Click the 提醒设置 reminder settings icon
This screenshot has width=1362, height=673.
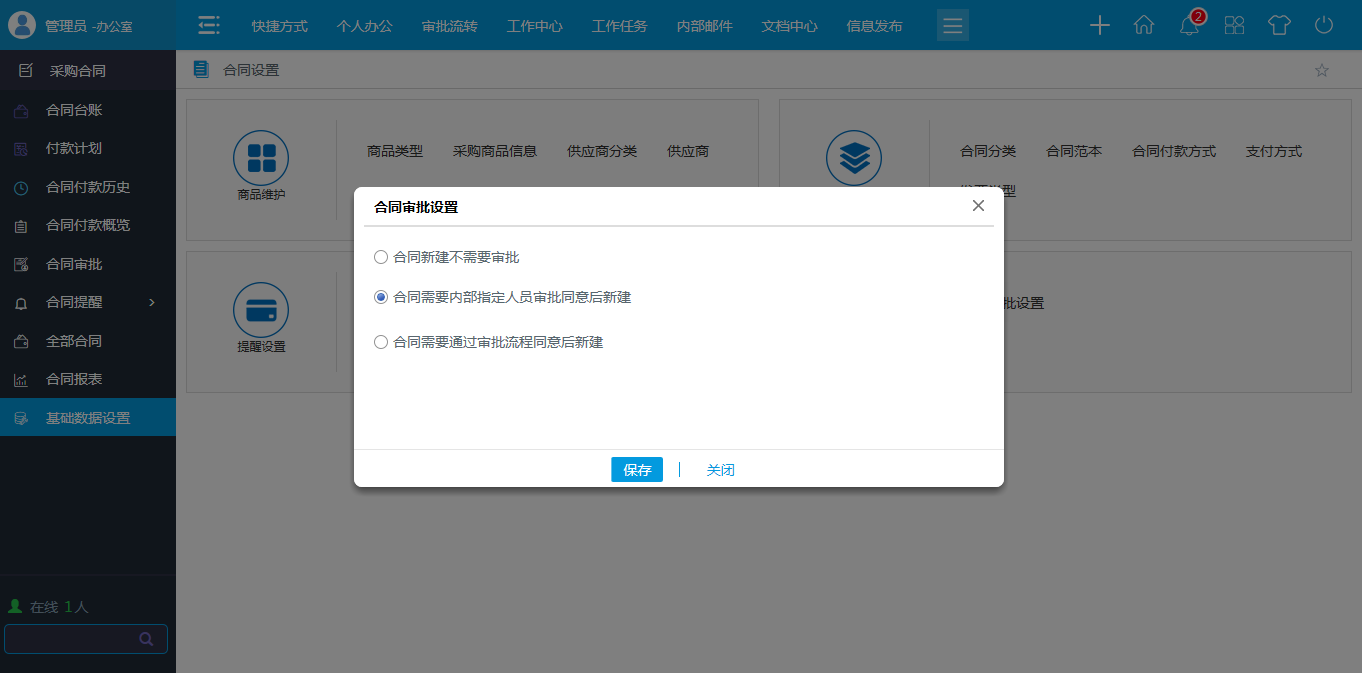click(x=261, y=310)
